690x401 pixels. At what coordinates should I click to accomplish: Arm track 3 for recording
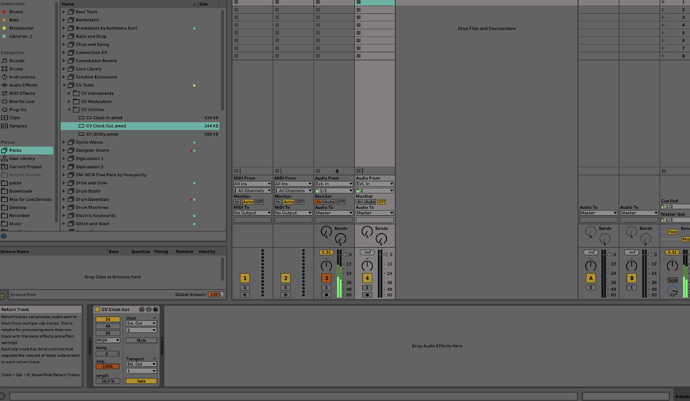[326, 295]
